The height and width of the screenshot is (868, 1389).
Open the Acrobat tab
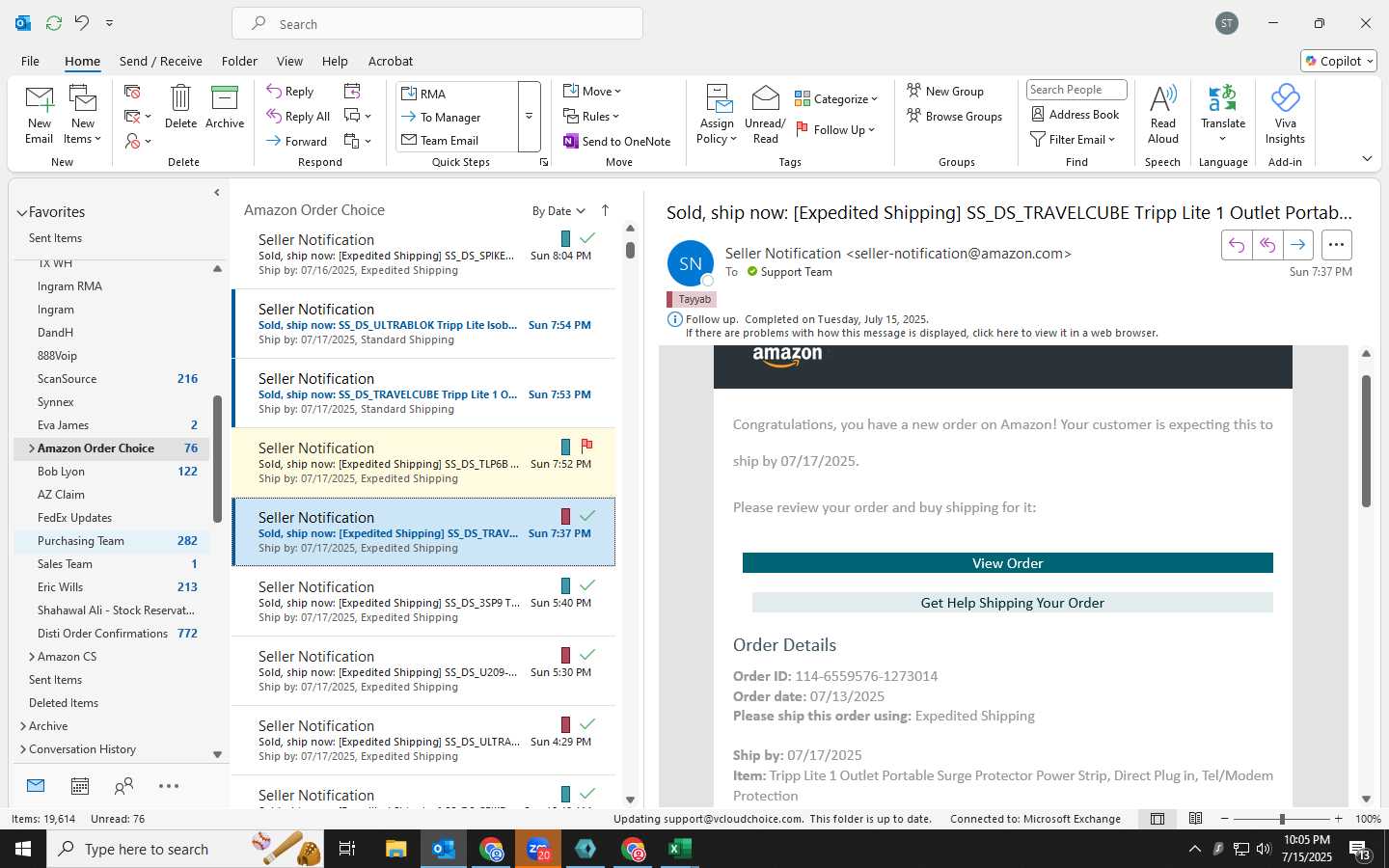click(x=391, y=61)
